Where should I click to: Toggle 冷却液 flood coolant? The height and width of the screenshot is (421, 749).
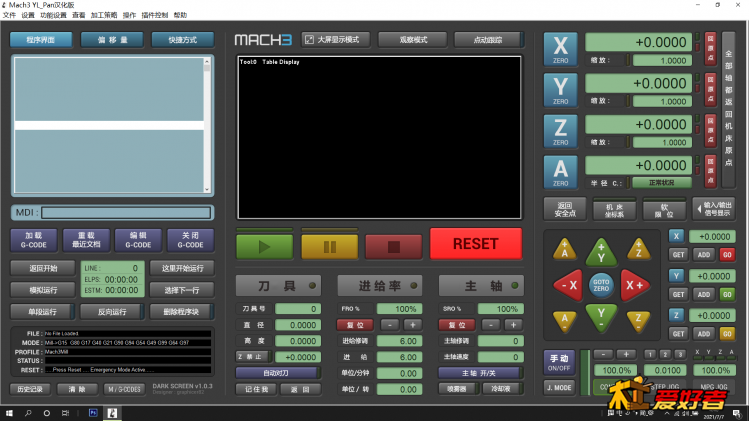click(x=502, y=389)
